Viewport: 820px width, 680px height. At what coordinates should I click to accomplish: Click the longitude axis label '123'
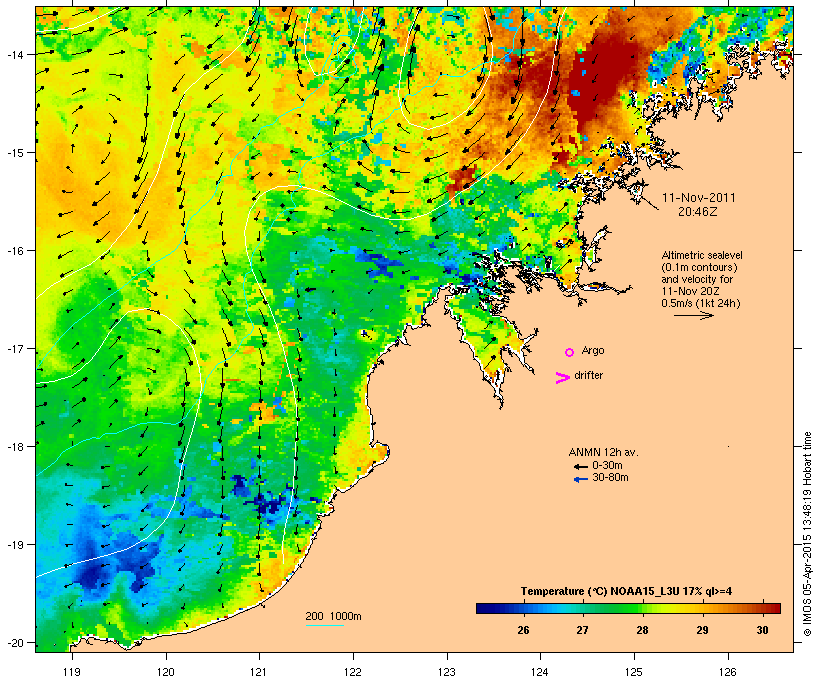(x=447, y=672)
